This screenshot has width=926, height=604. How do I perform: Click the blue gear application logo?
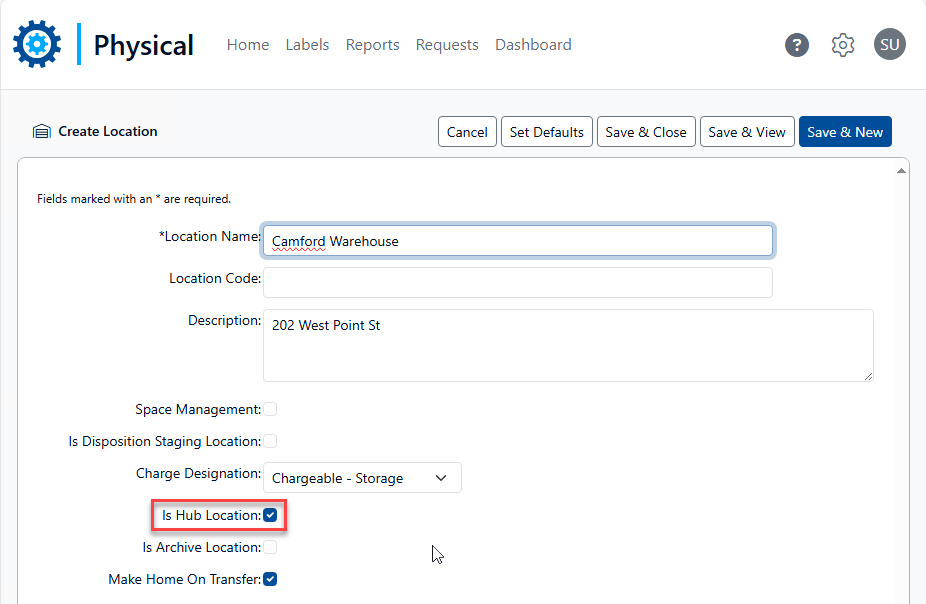pos(37,44)
